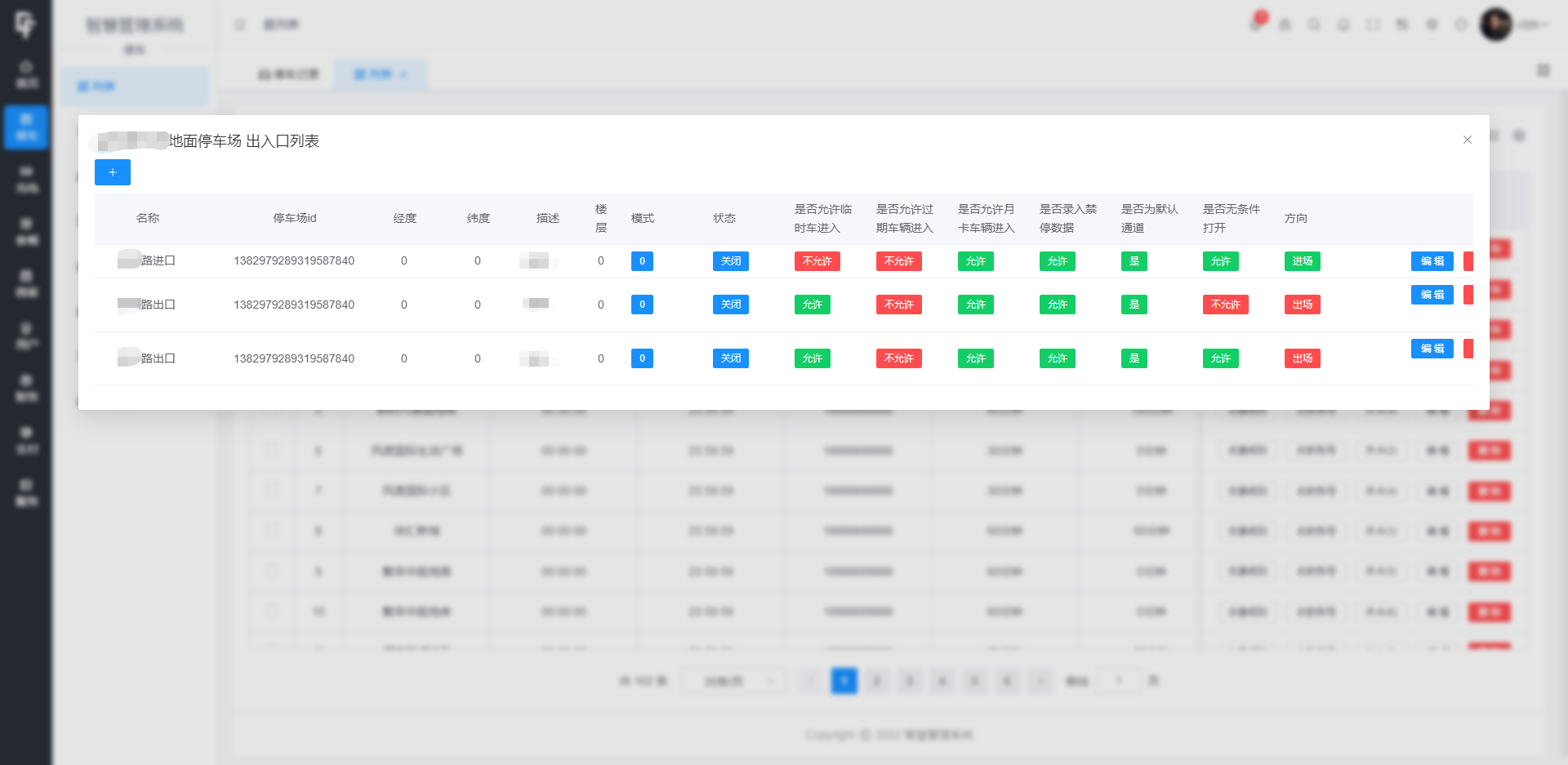
Task: Click the blue 0 mode badge in 路进口 row
Action: pyautogui.click(x=642, y=261)
